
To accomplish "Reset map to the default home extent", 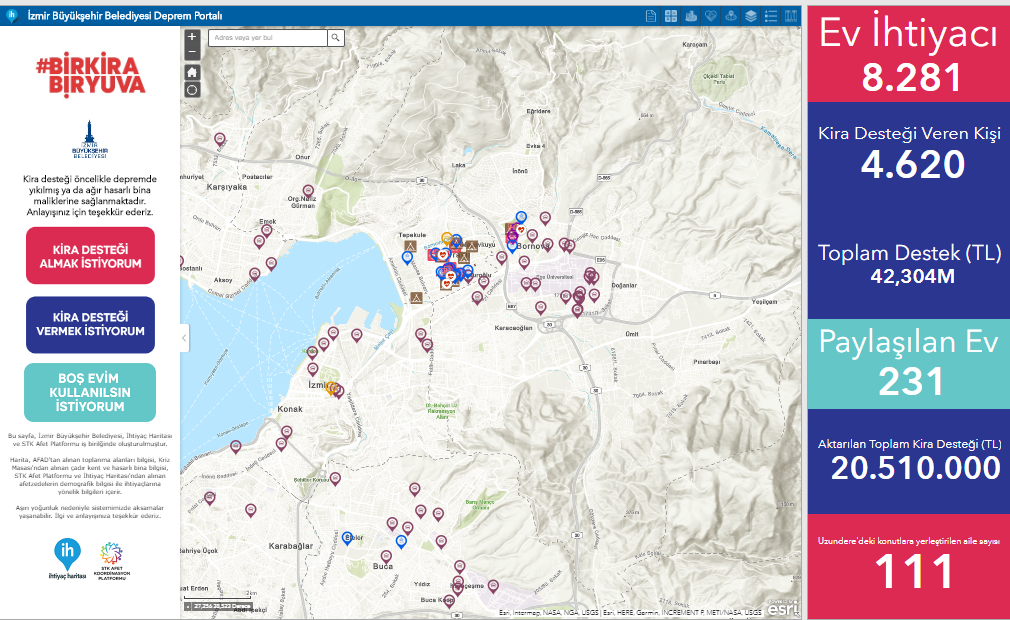I will point(192,72).
